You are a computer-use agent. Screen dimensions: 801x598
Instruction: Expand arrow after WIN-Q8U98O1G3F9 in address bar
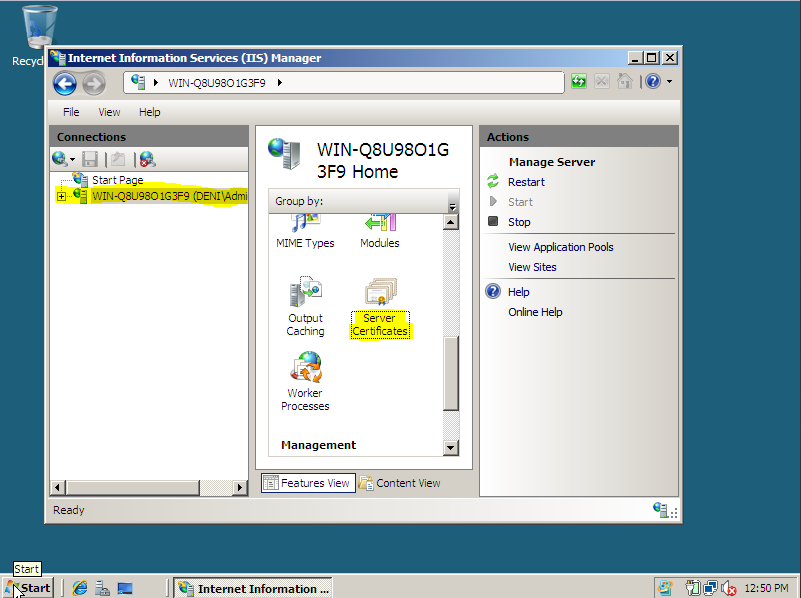pos(280,83)
